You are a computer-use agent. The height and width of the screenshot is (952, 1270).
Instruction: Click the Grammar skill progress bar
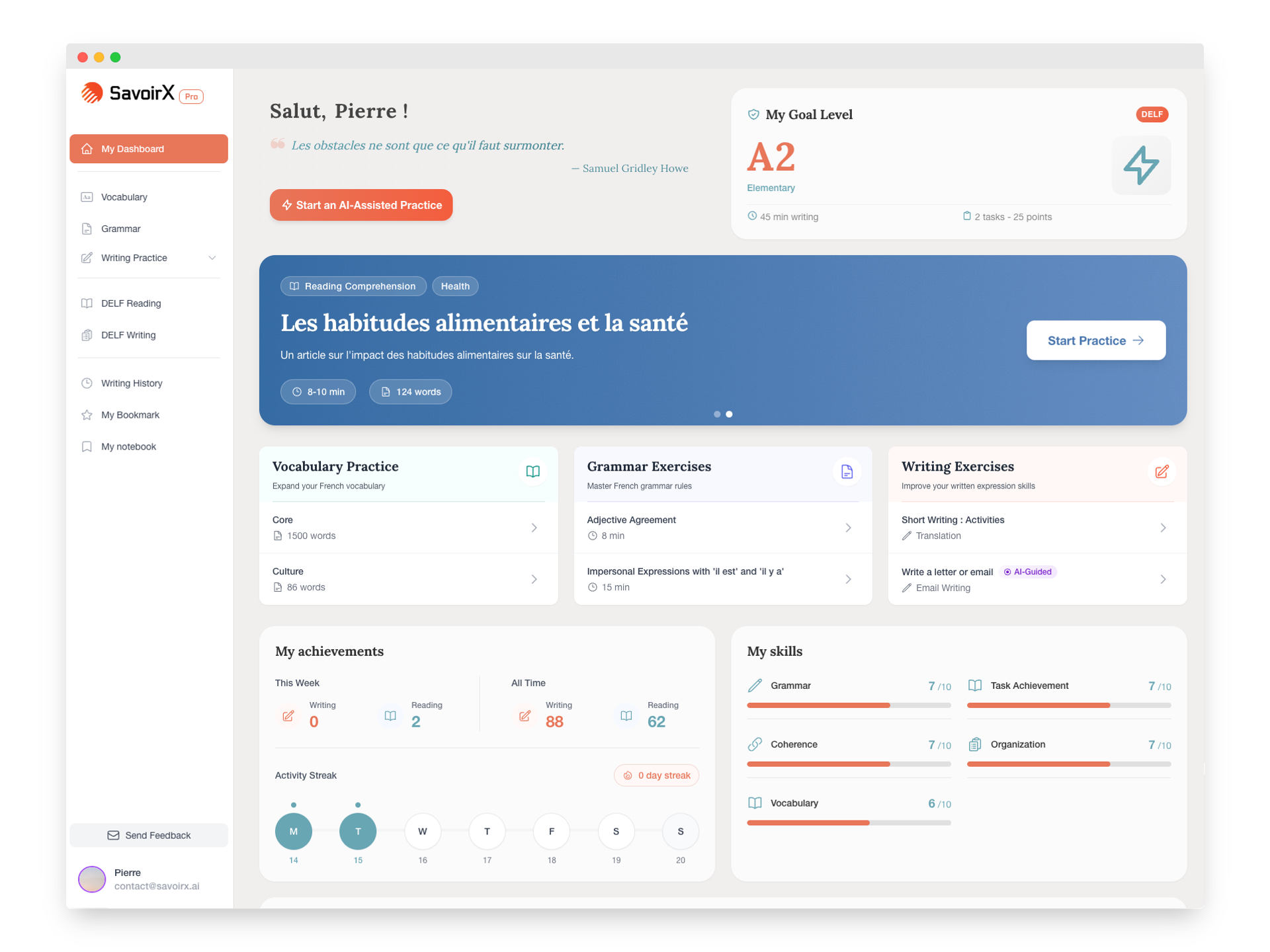click(849, 705)
